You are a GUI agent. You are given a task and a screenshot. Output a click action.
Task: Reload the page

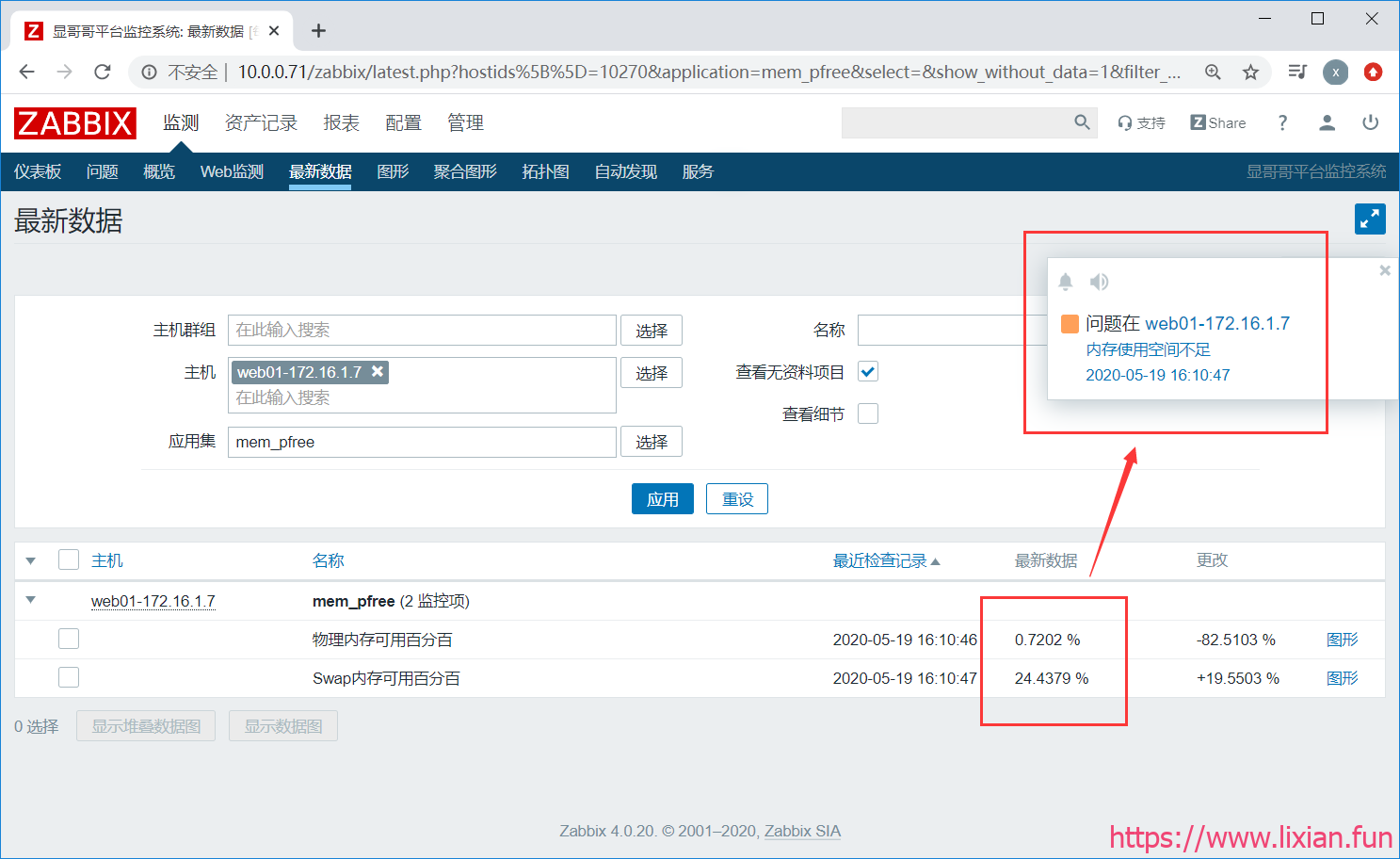point(103,72)
